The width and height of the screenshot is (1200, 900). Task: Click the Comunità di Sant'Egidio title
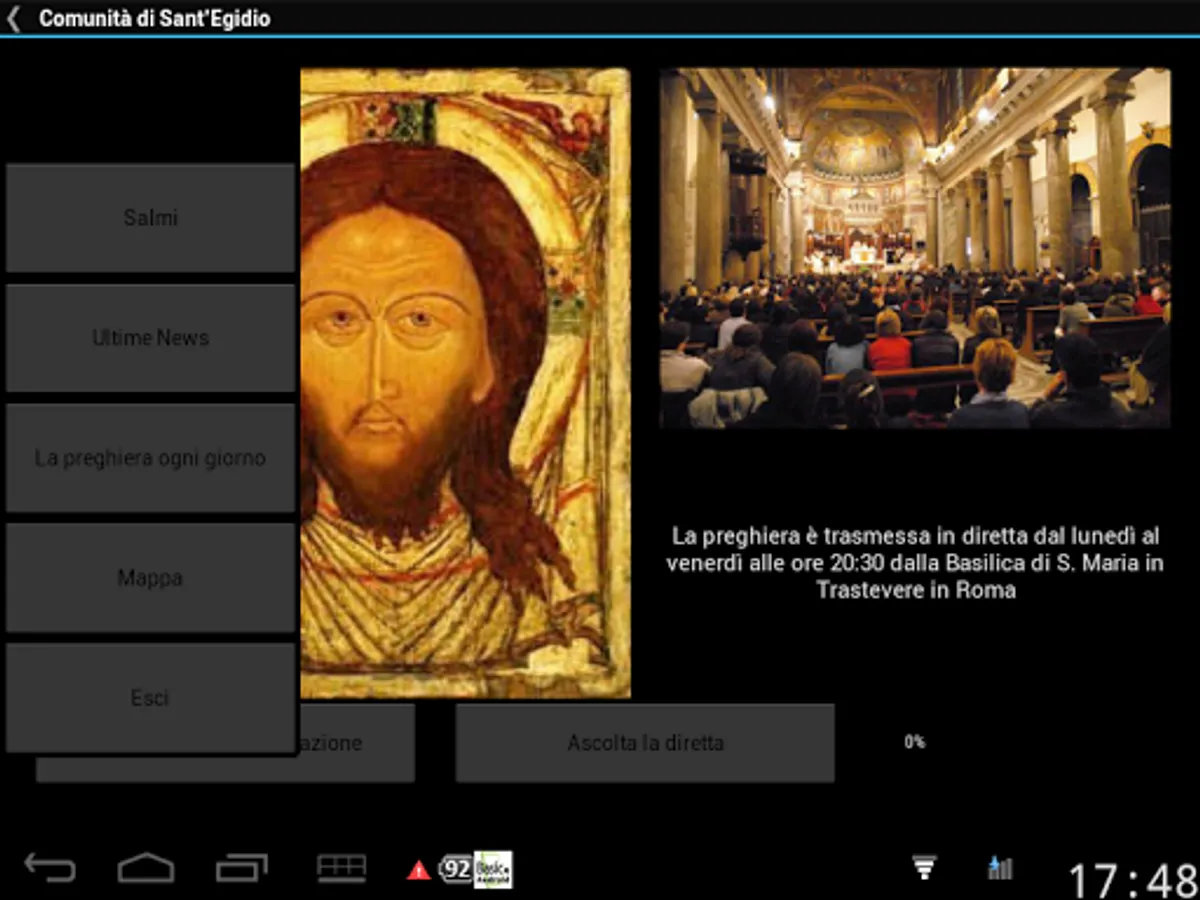pyautogui.click(x=154, y=18)
